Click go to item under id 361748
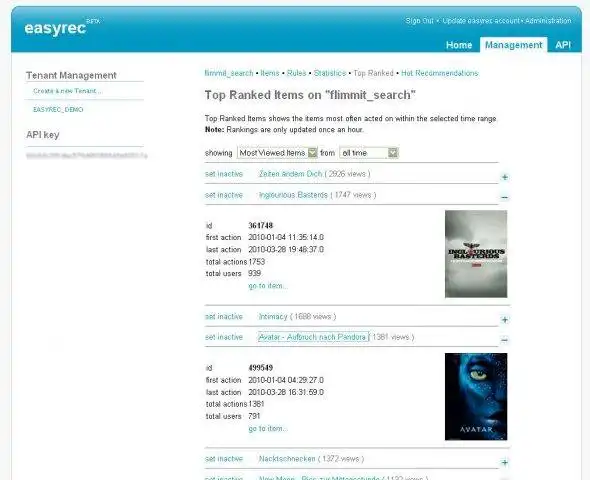Viewport: 590px width, 480px height. pos(268,286)
